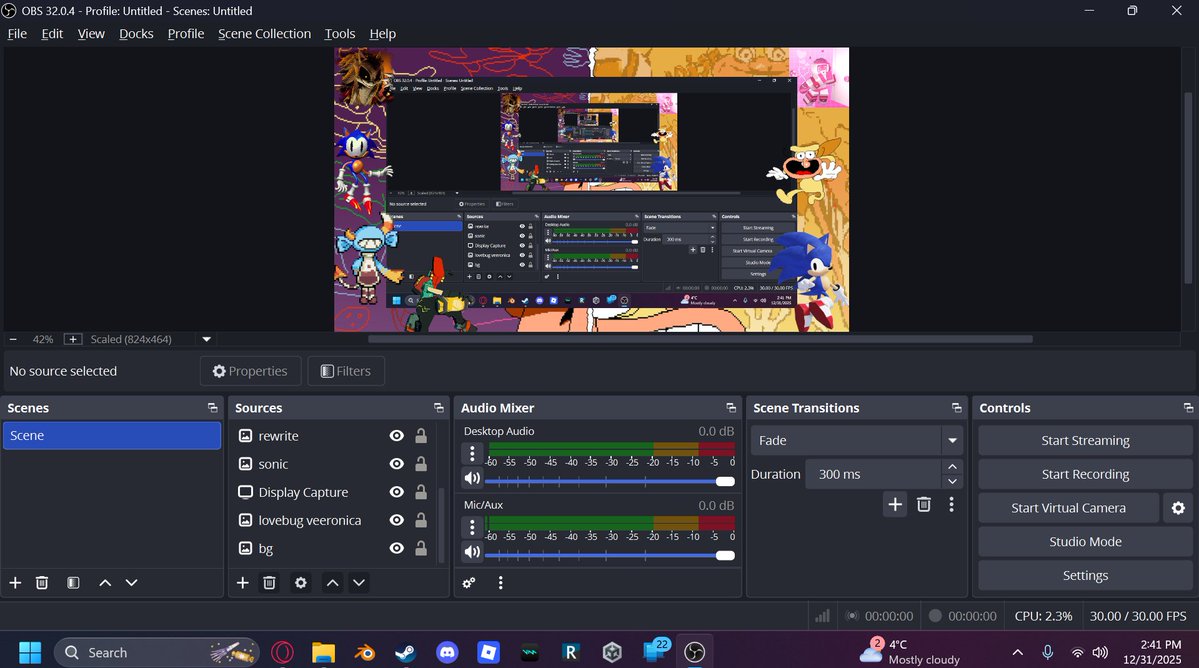
Task: Hide the Display Capture source
Action: (396, 492)
